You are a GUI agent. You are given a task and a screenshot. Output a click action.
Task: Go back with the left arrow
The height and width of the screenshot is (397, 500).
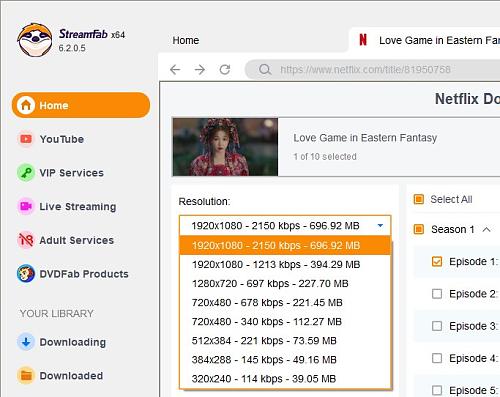[x=175, y=69]
